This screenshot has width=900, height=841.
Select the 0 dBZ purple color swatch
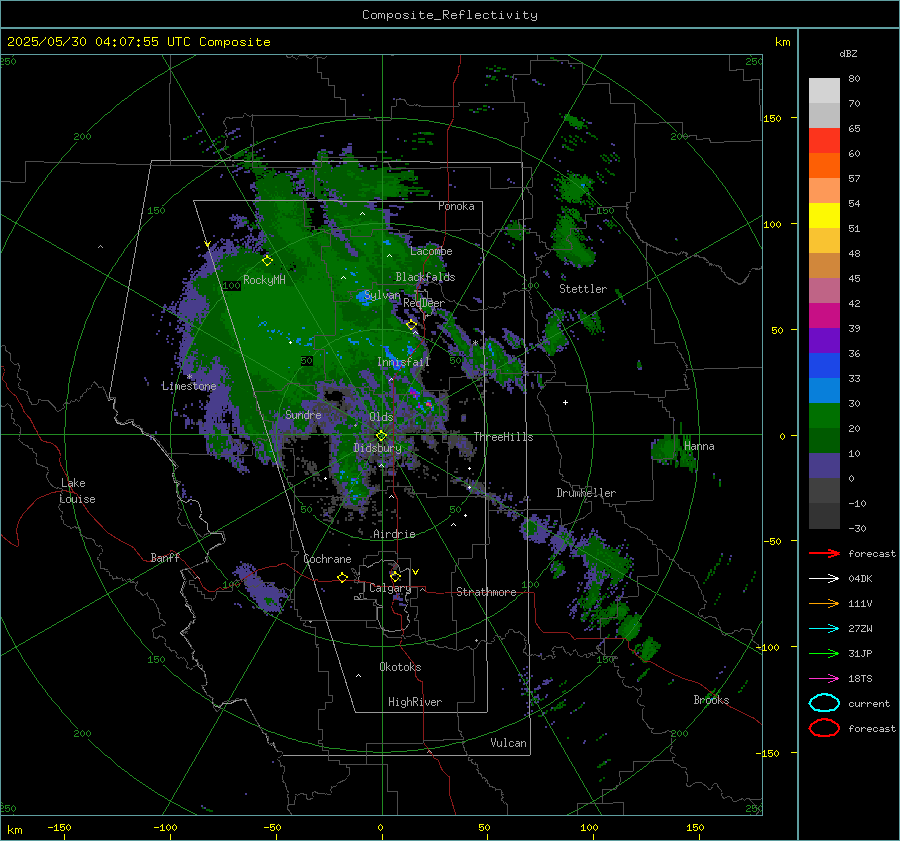pos(824,466)
